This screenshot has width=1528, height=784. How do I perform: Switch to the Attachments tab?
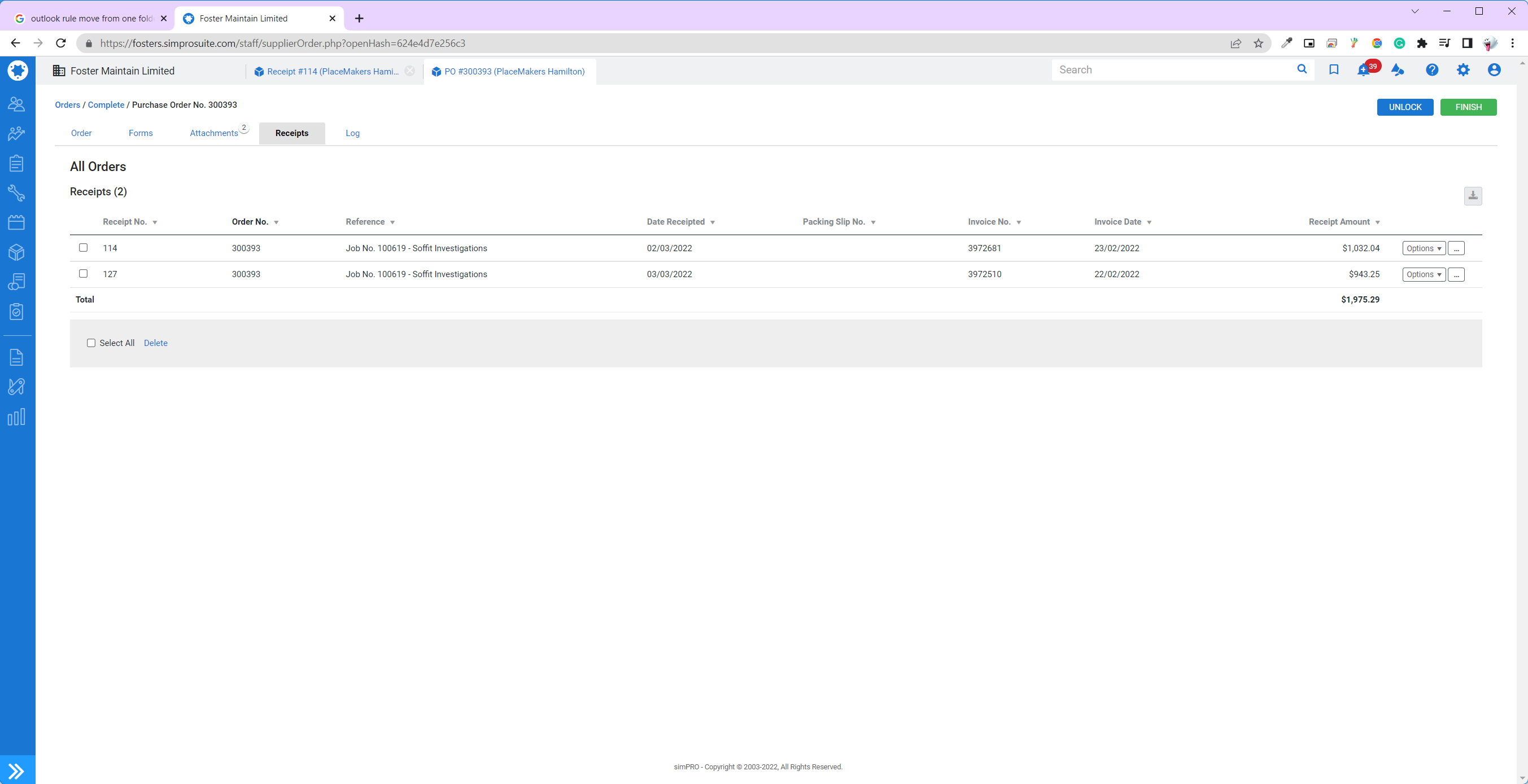[x=214, y=133]
